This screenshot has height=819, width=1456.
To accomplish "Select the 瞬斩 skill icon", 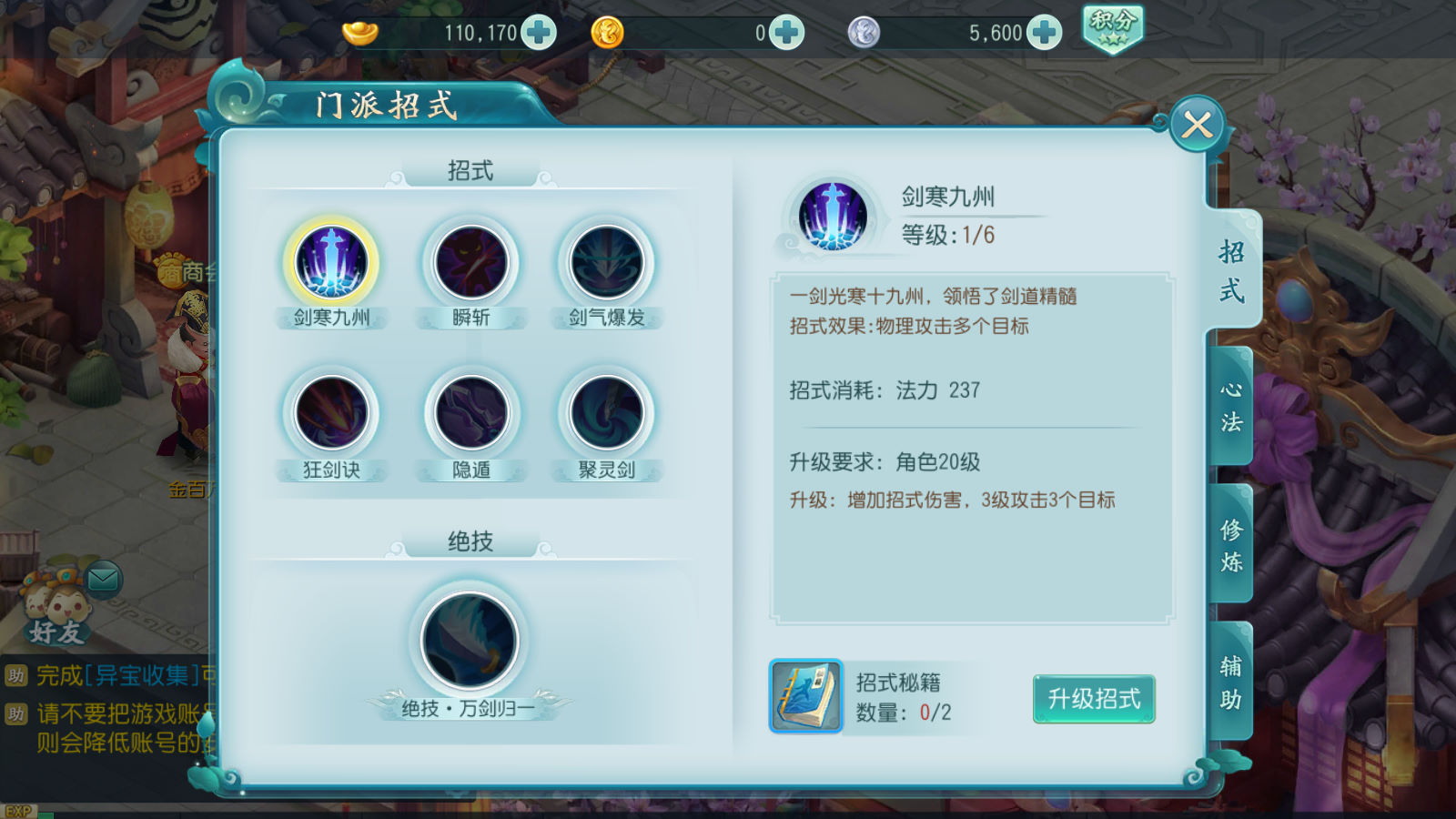I will click(470, 263).
